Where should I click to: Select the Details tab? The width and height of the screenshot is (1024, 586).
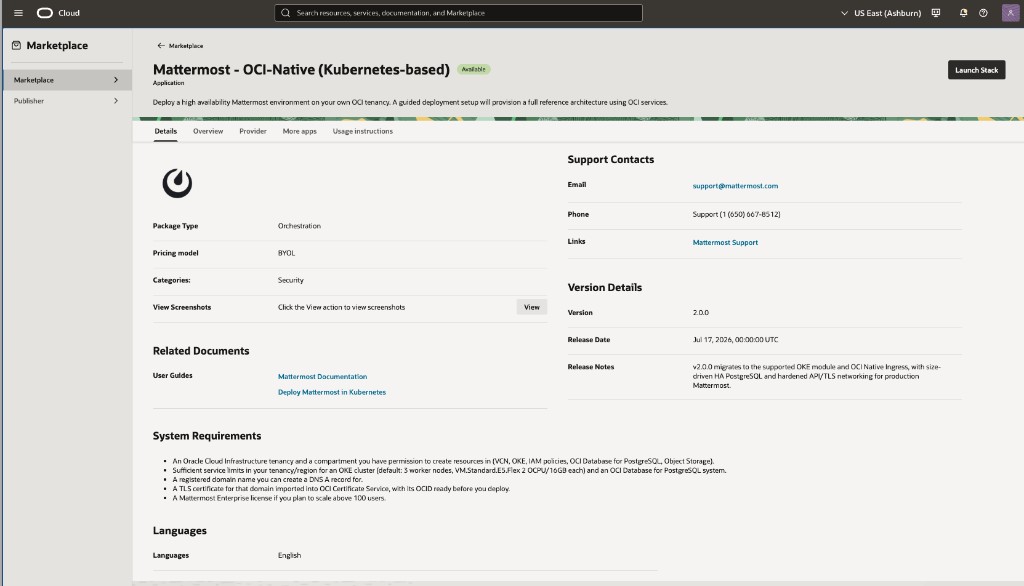pyautogui.click(x=165, y=131)
